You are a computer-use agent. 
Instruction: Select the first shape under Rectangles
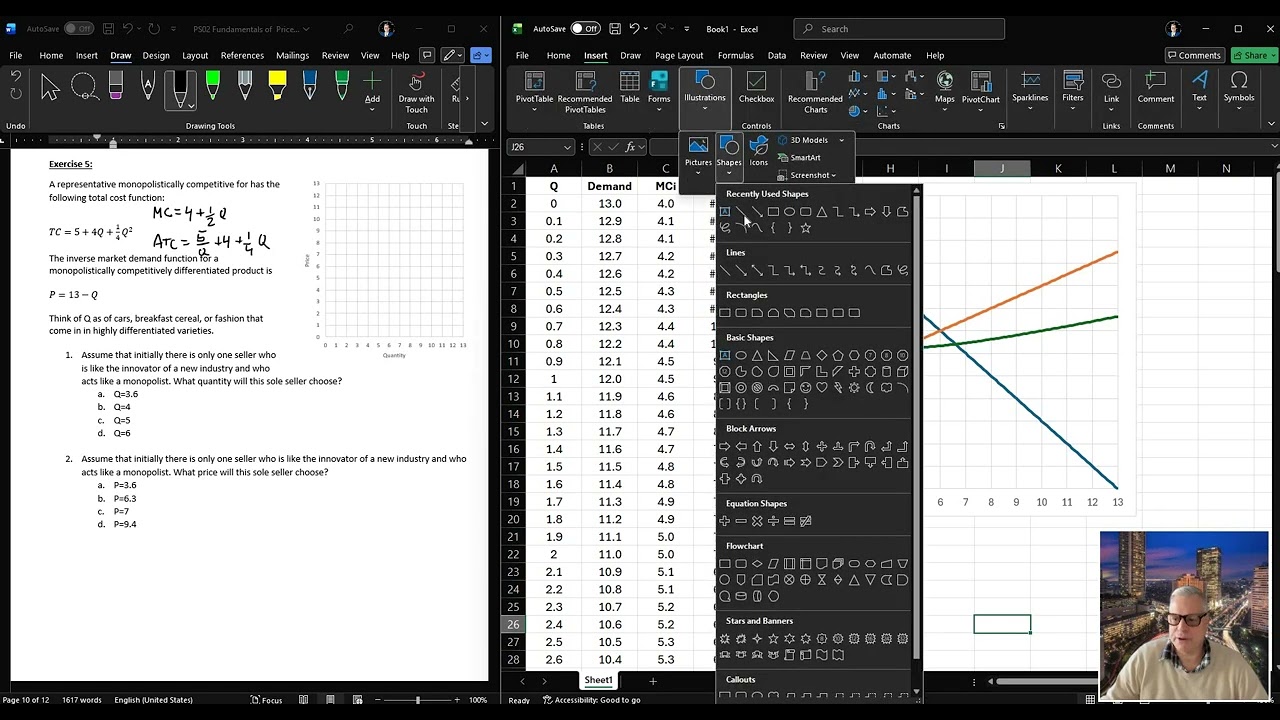coord(725,313)
